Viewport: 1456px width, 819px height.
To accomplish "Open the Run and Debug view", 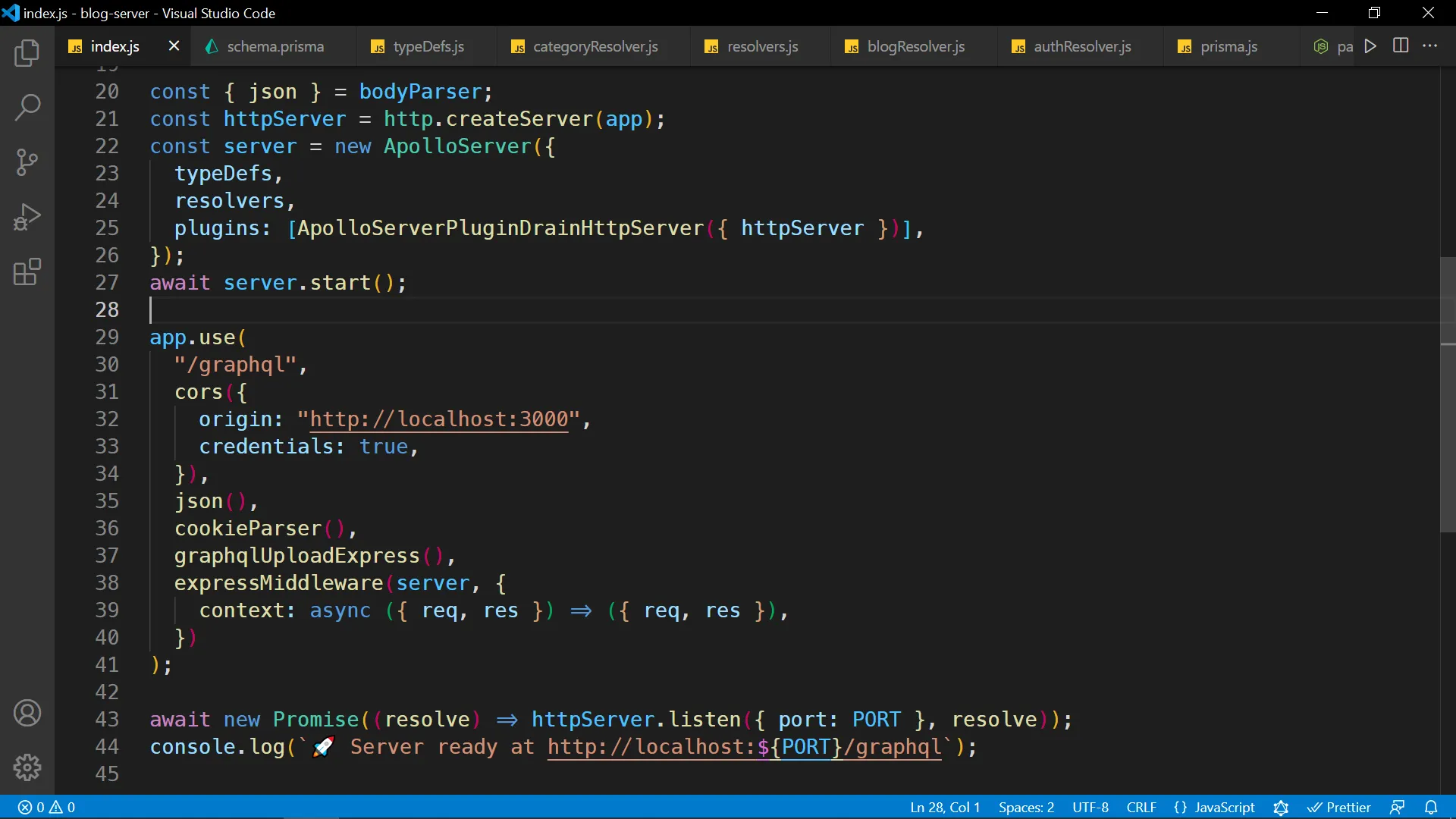I will (x=27, y=218).
